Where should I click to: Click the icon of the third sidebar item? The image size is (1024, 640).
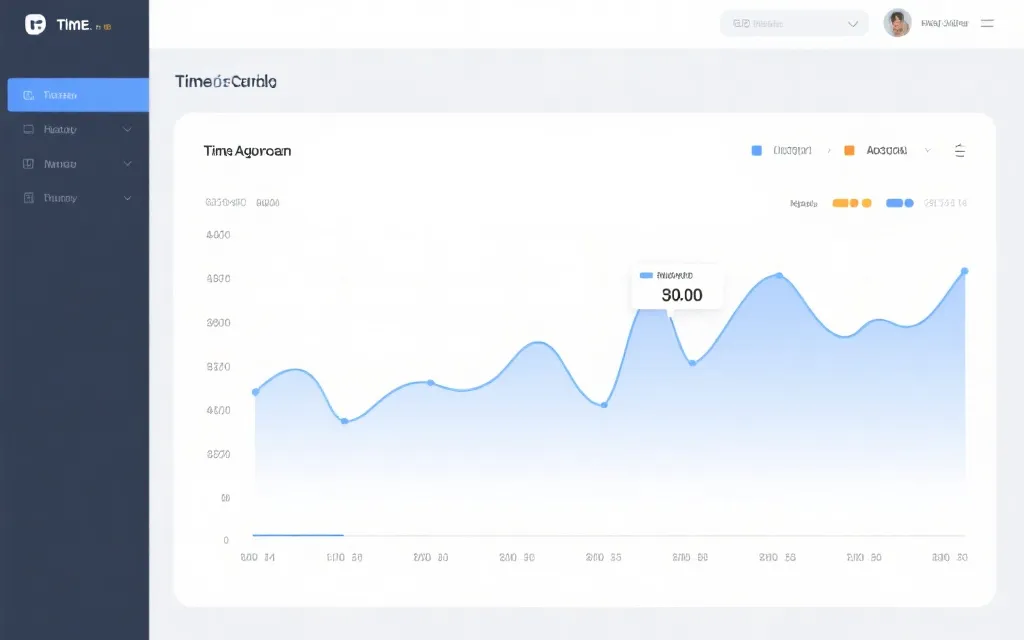(28, 163)
